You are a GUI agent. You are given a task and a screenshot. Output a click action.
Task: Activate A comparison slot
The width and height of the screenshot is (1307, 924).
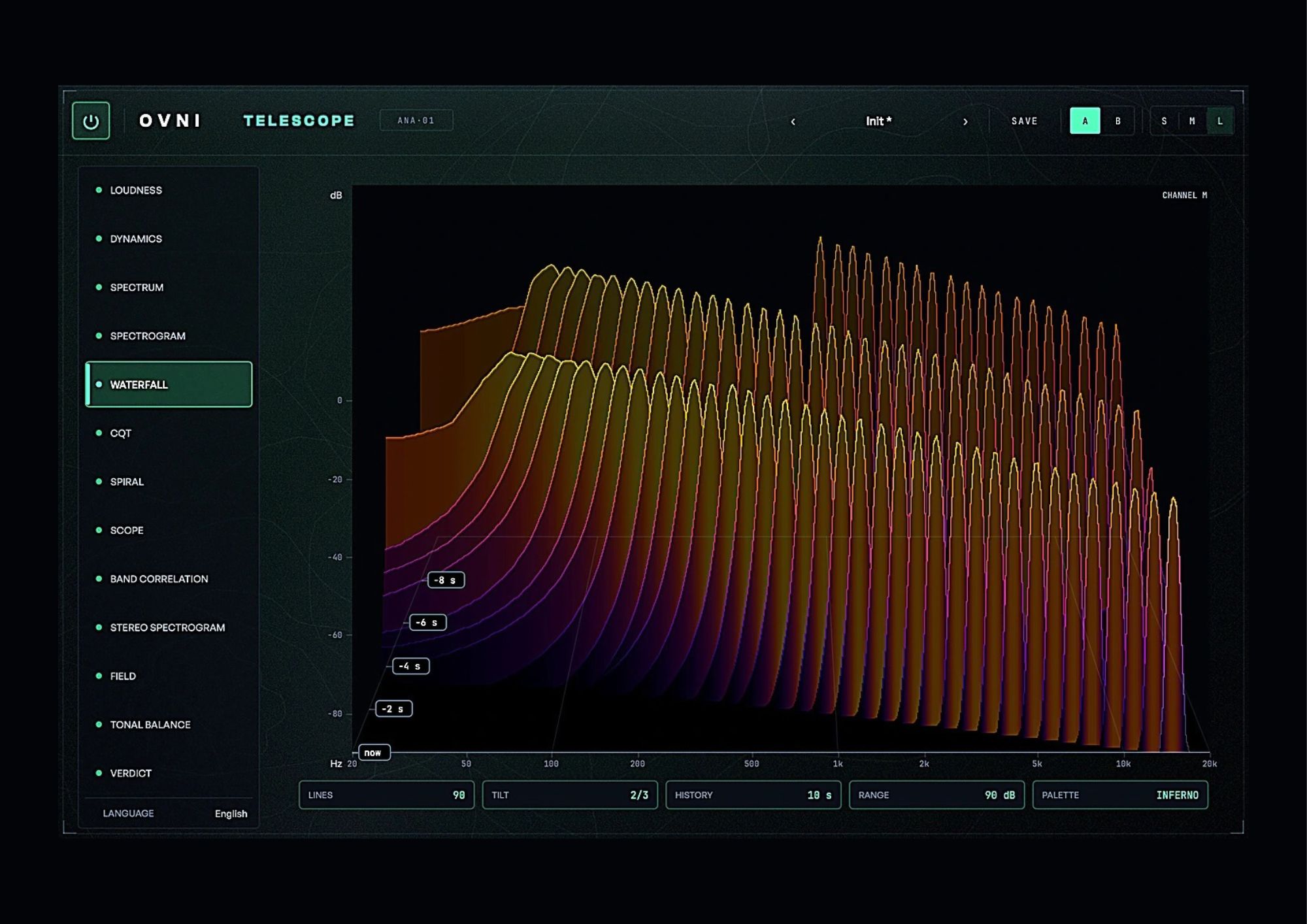[1085, 121]
